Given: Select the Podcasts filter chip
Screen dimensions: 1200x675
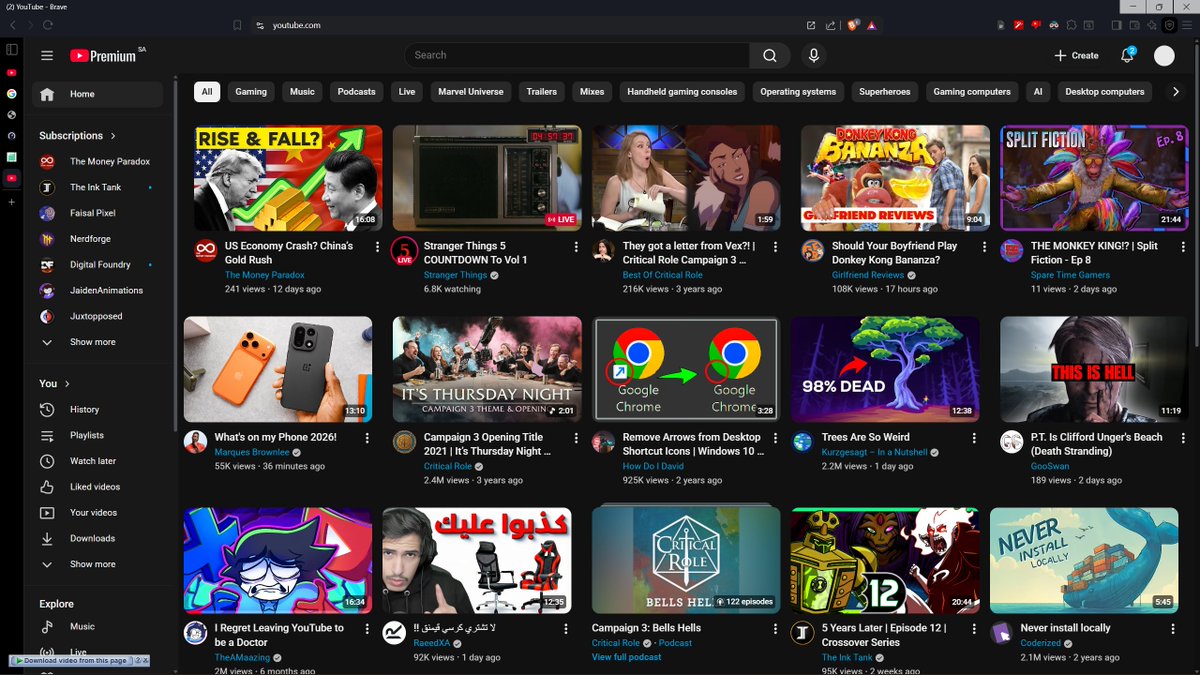Looking at the screenshot, I should (x=356, y=92).
